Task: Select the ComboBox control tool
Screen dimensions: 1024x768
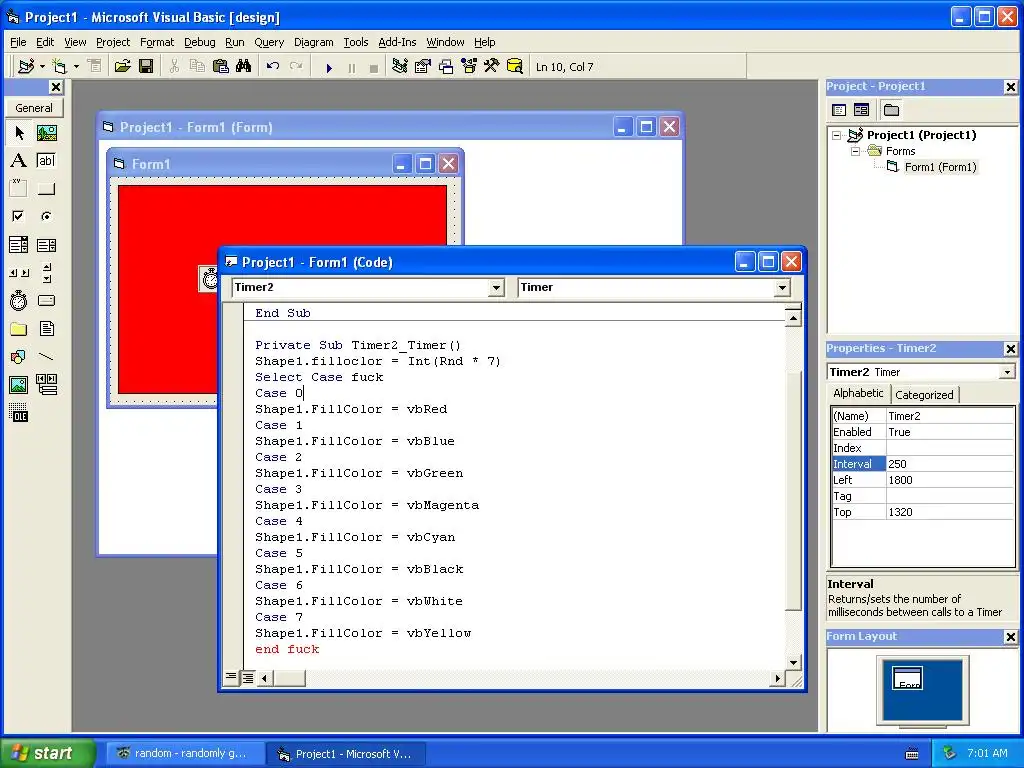Action: (19, 245)
